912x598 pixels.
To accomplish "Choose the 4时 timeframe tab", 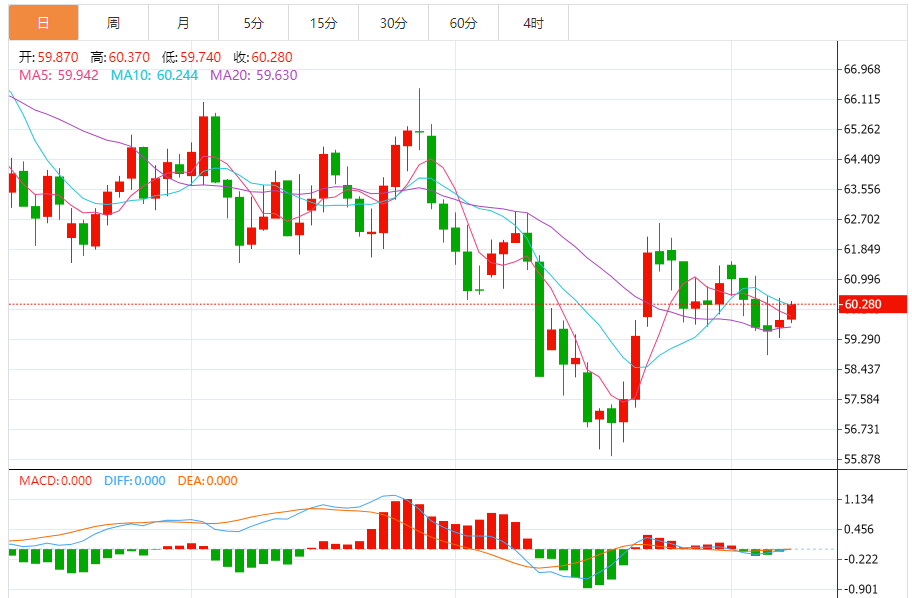I will (533, 23).
